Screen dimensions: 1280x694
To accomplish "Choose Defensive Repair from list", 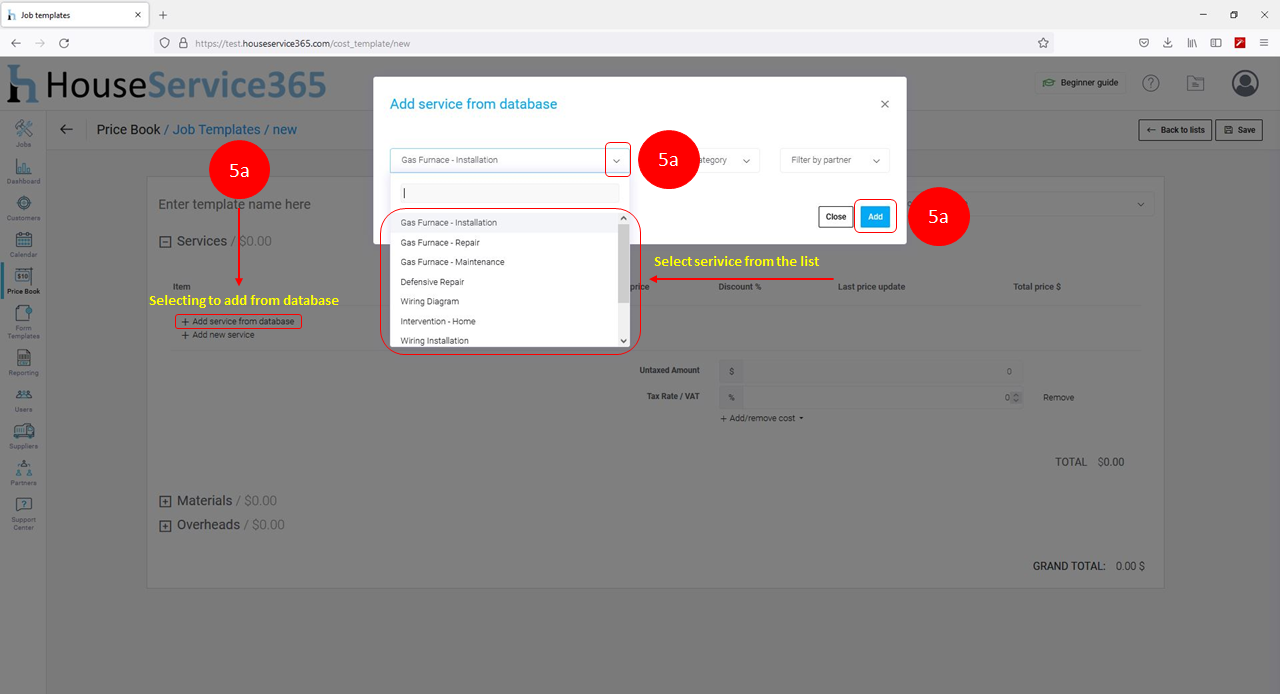I will pyautogui.click(x=504, y=282).
